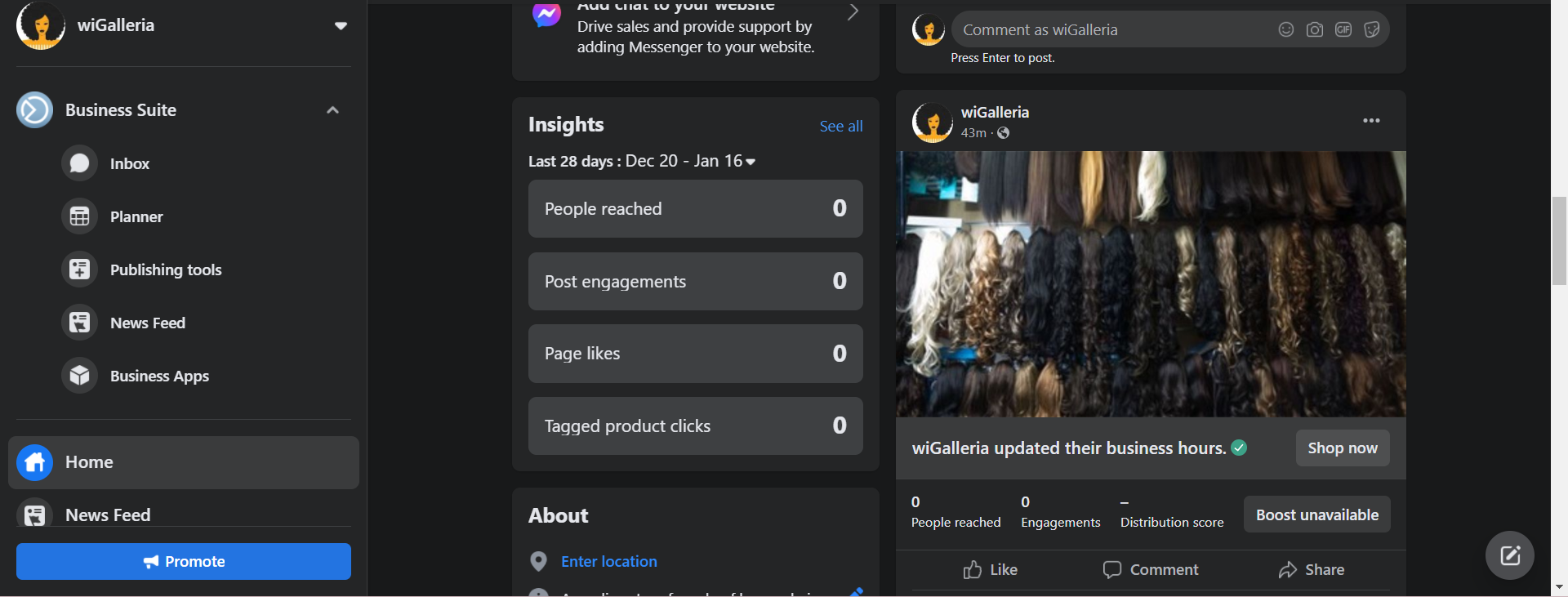The height and width of the screenshot is (597, 1568).
Task: Open the Post engagements insight card
Action: point(696,281)
